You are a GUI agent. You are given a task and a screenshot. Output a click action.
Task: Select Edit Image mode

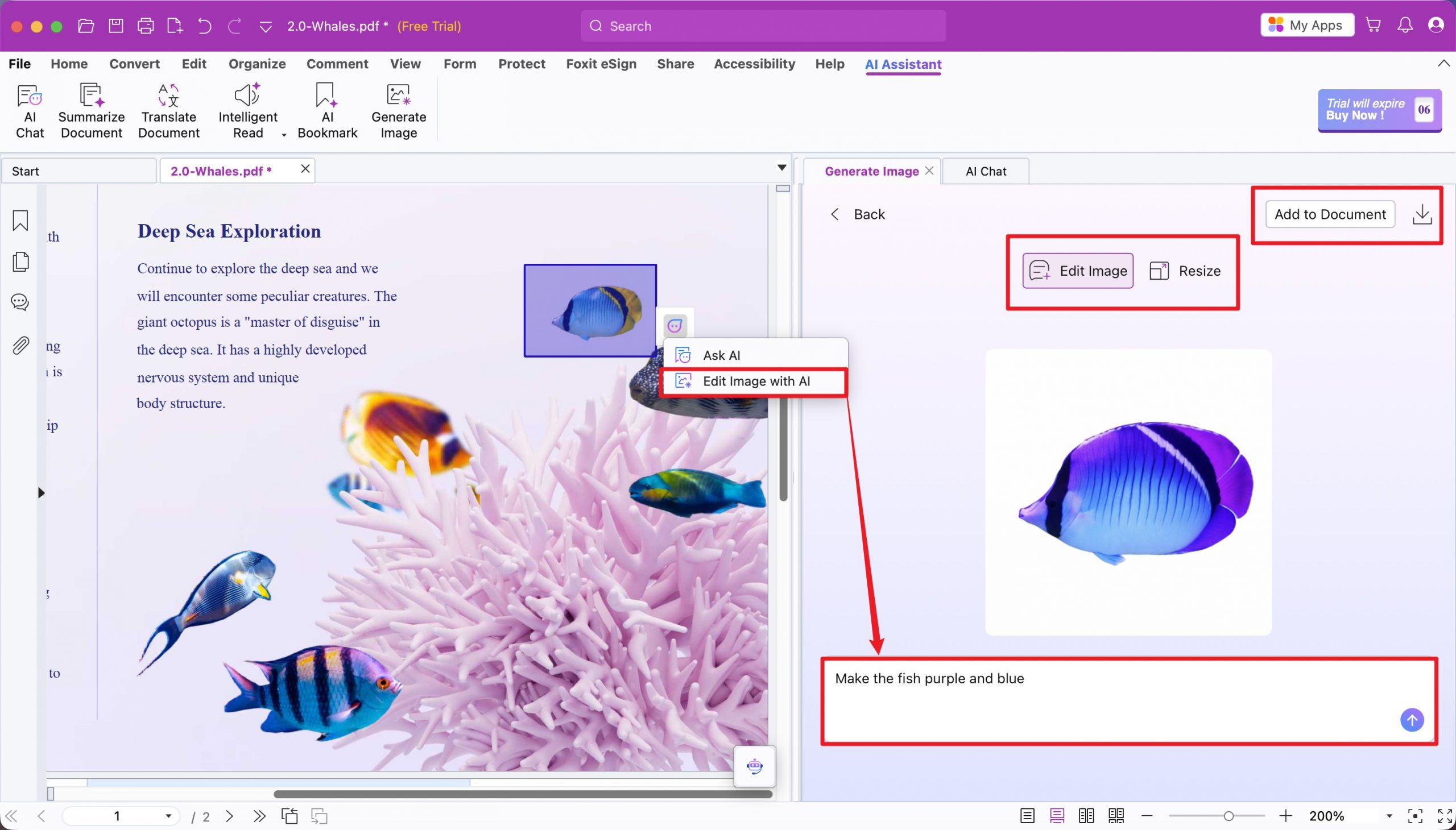pyautogui.click(x=1077, y=271)
